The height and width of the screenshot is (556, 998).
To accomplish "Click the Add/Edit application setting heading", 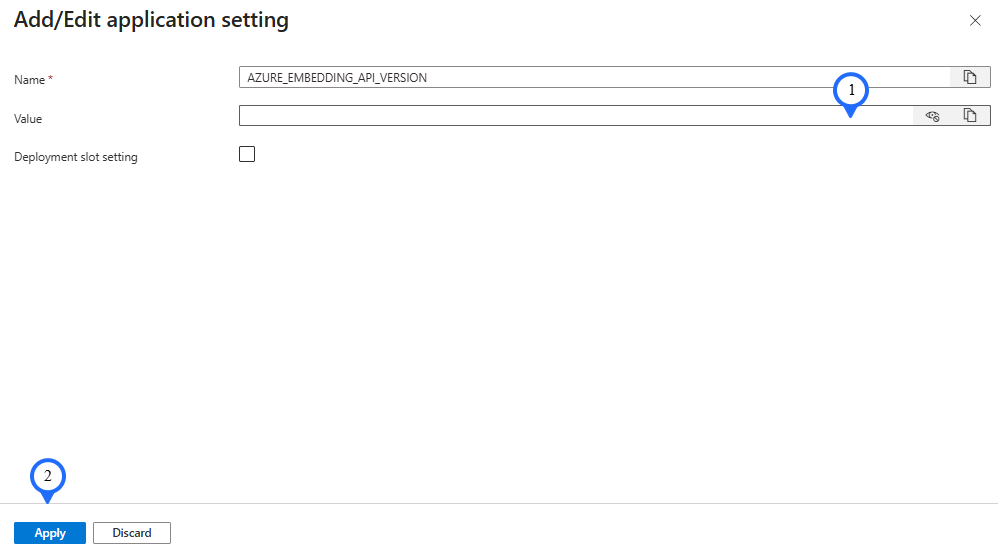I will (151, 20).
